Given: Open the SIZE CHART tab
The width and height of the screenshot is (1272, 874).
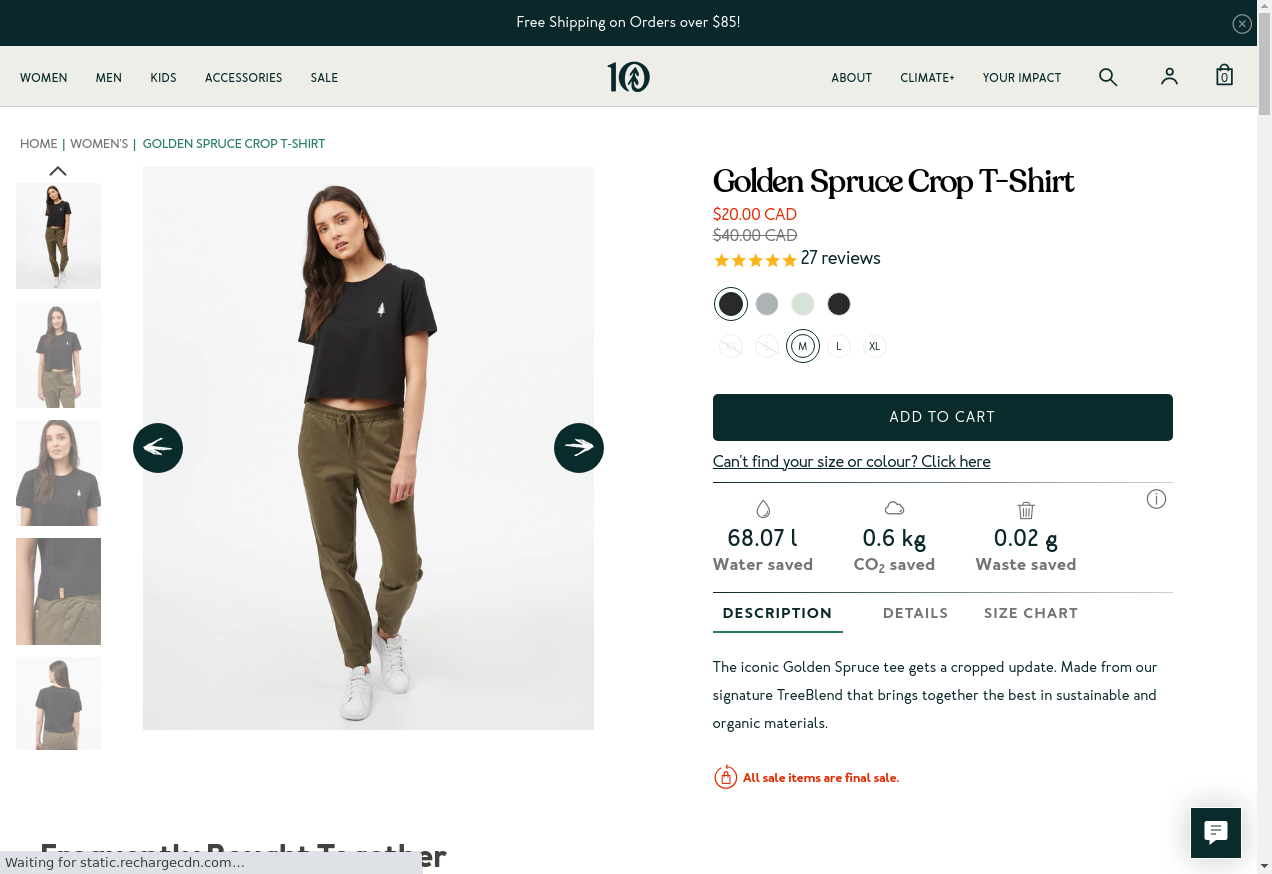Looking at the screenshot, I should (x=1031, y=613).
